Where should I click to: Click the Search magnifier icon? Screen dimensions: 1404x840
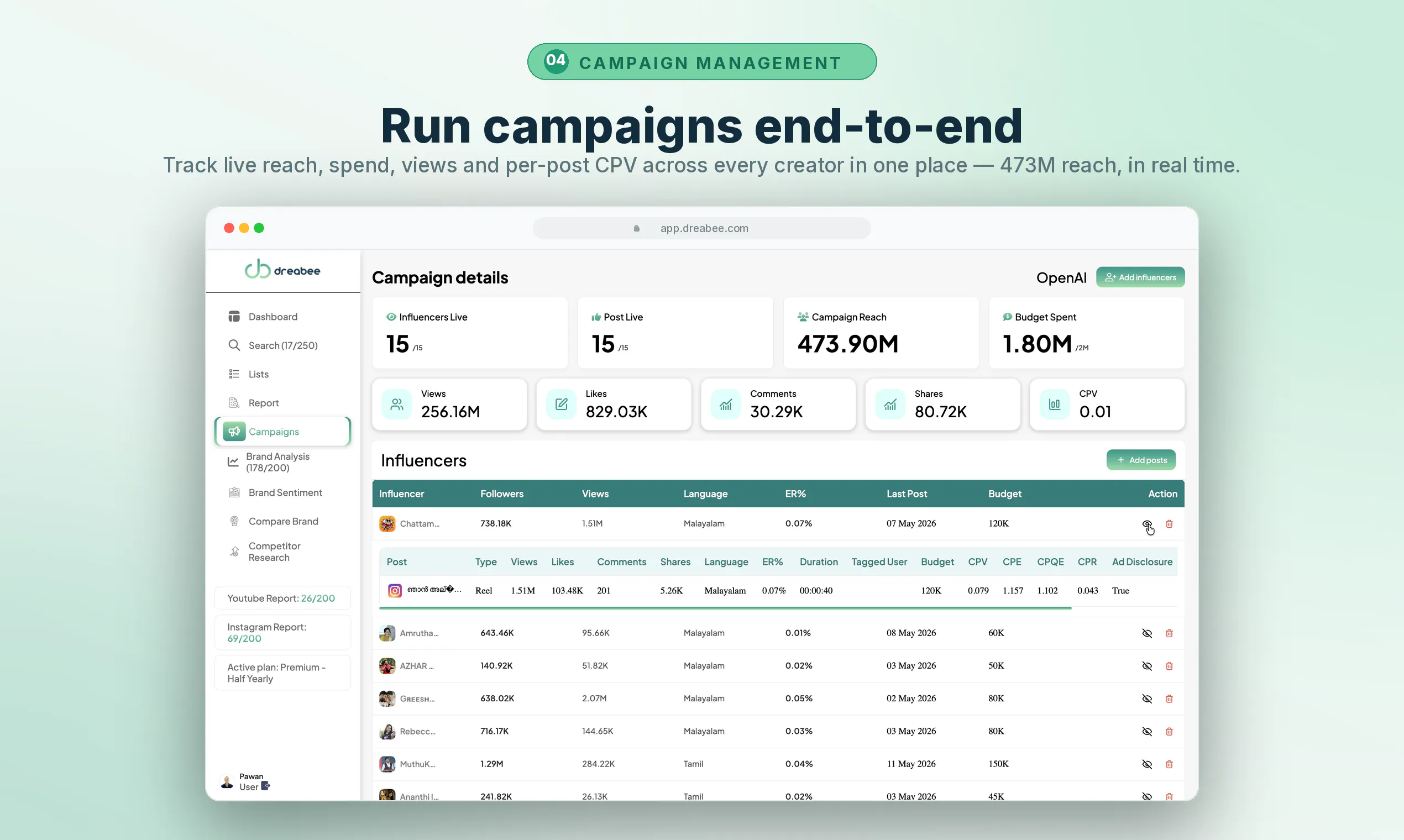[x=234, y=345]
